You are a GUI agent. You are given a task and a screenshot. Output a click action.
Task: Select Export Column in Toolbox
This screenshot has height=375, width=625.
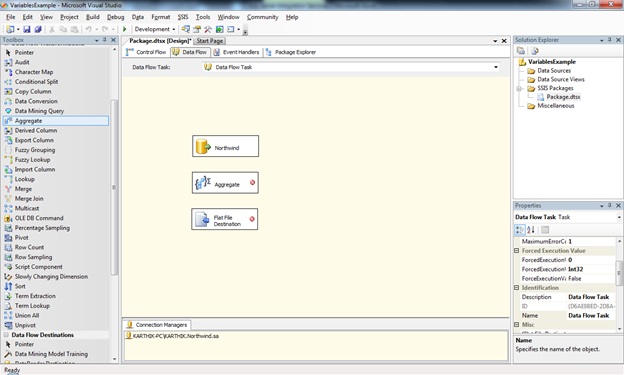coord(34,140)
